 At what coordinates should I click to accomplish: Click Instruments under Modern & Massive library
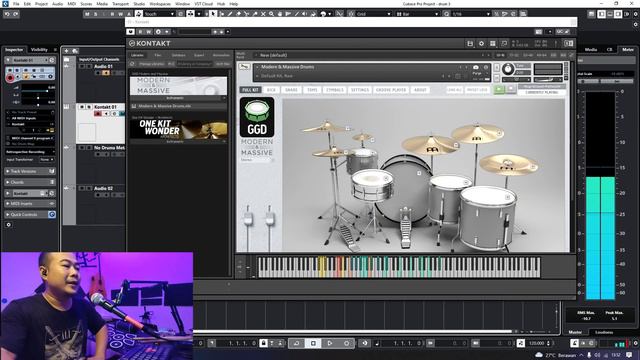point(175,98)
